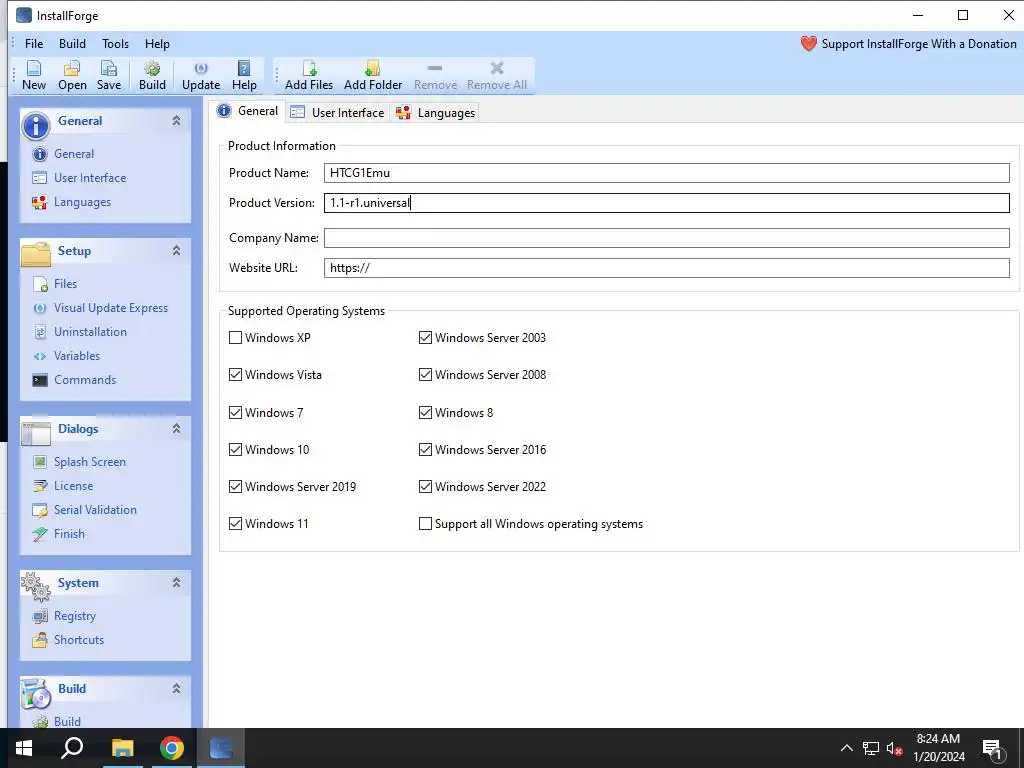The image size is (1024, 768).
Task: Collapse the Dialogs sidebar section
Action: tap(176, 428)
